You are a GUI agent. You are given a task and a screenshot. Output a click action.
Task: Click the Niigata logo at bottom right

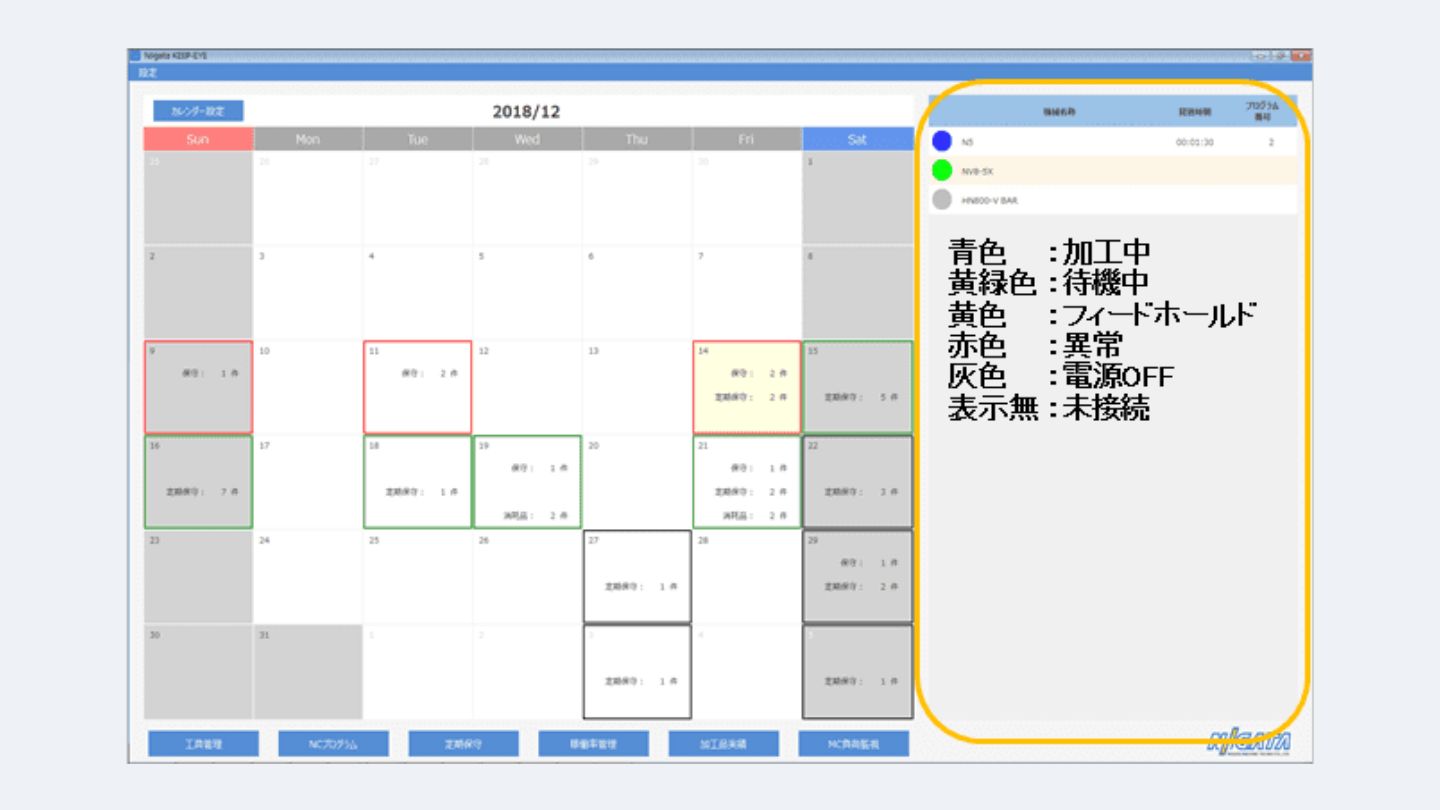tap(1250, 741)
